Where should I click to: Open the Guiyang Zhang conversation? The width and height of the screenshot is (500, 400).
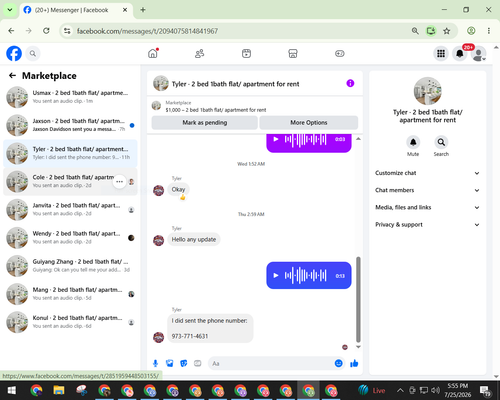click(x=70, y=266)
